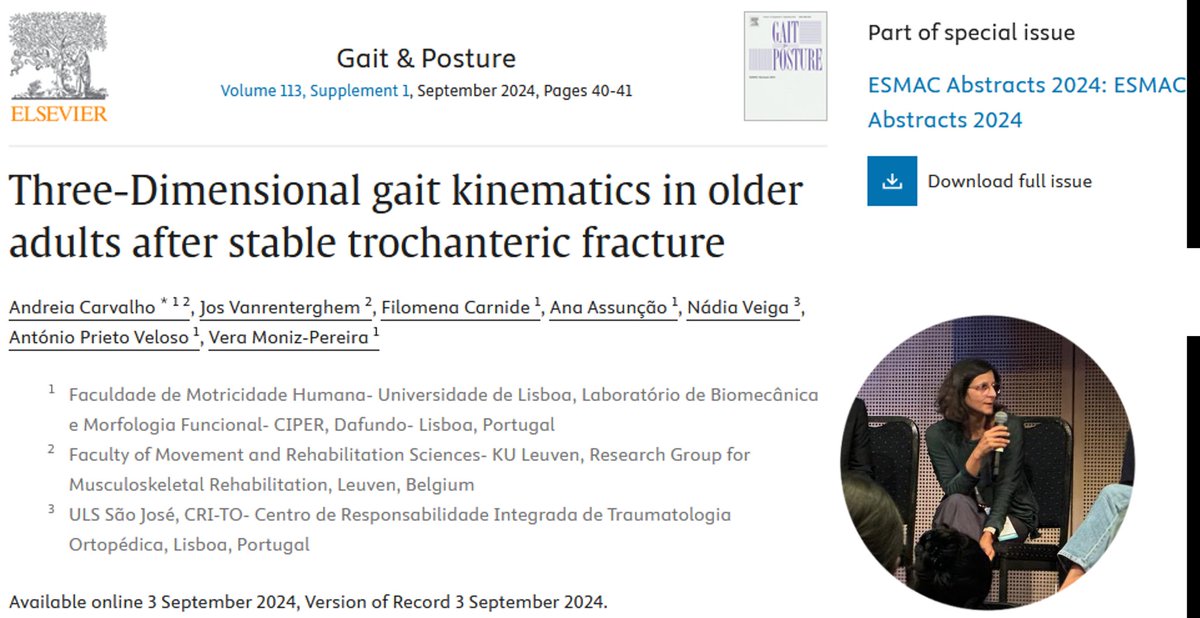Screen dimensions: 1200x618
Task: Click 'September 2024, Pages 40-41' text
Action: click(524, 91)
